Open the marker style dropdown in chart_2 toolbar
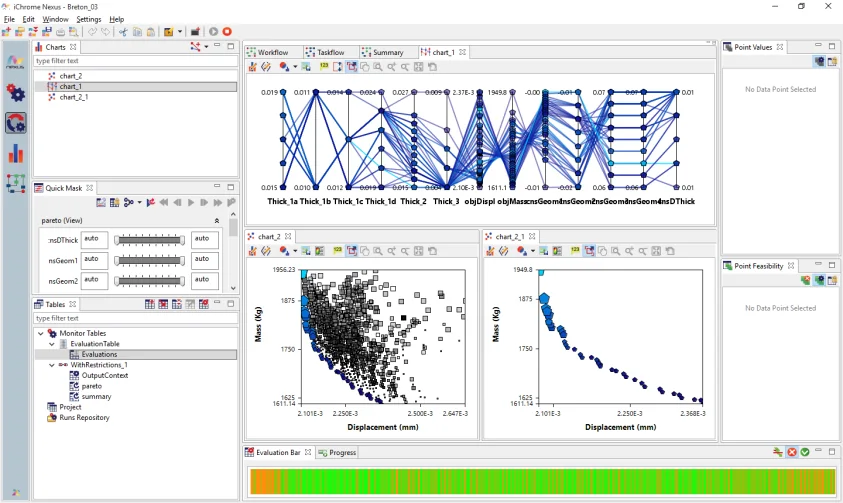The image size is (843, 503). (295, 251)
